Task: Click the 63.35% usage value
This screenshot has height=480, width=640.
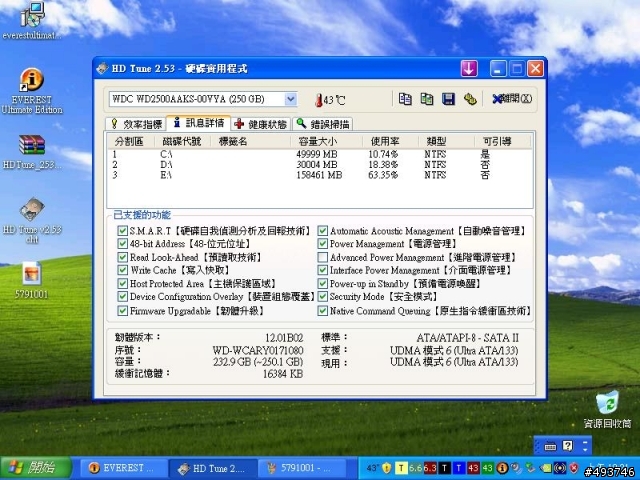Action: (383, 175)
